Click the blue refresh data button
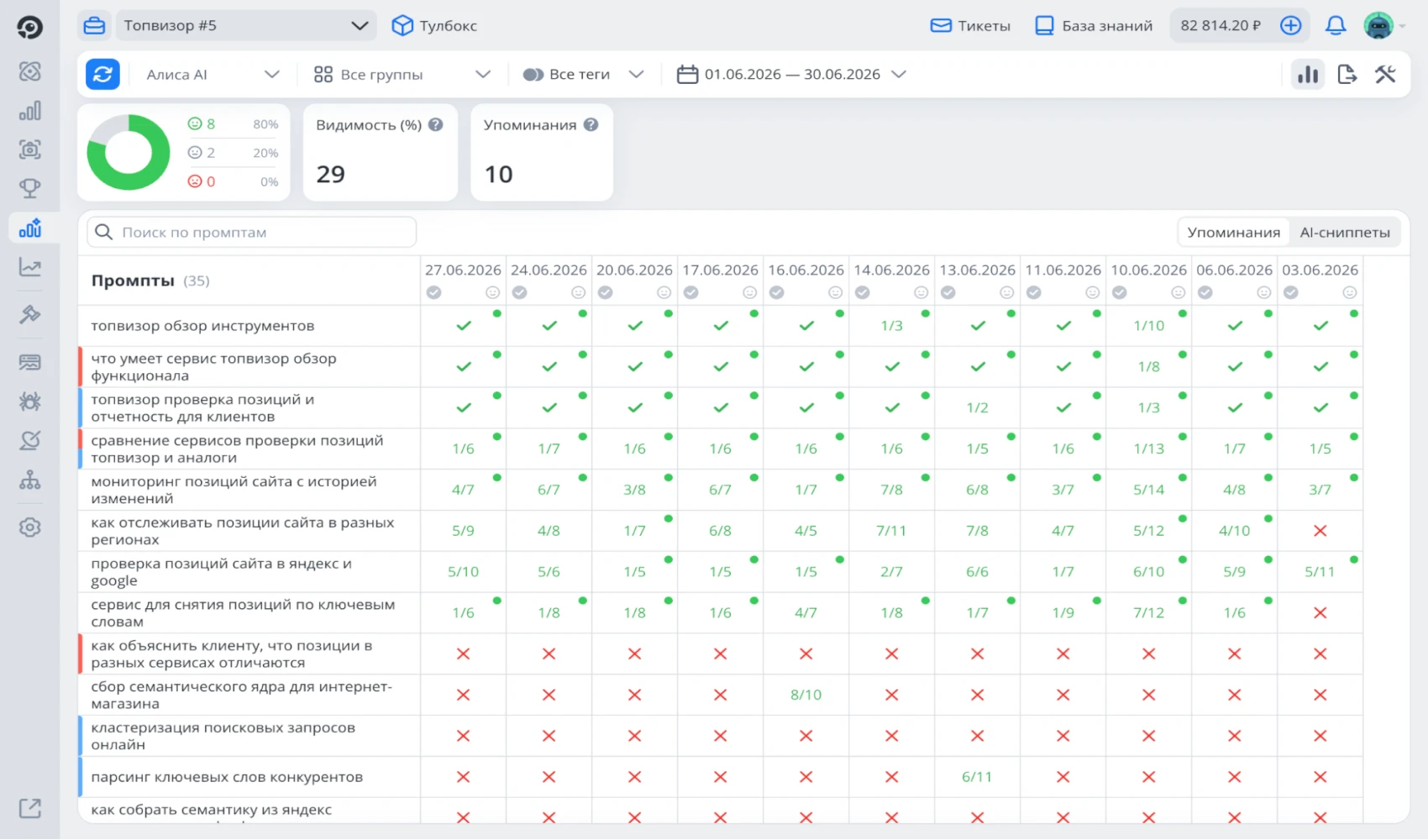 point(102,74)
